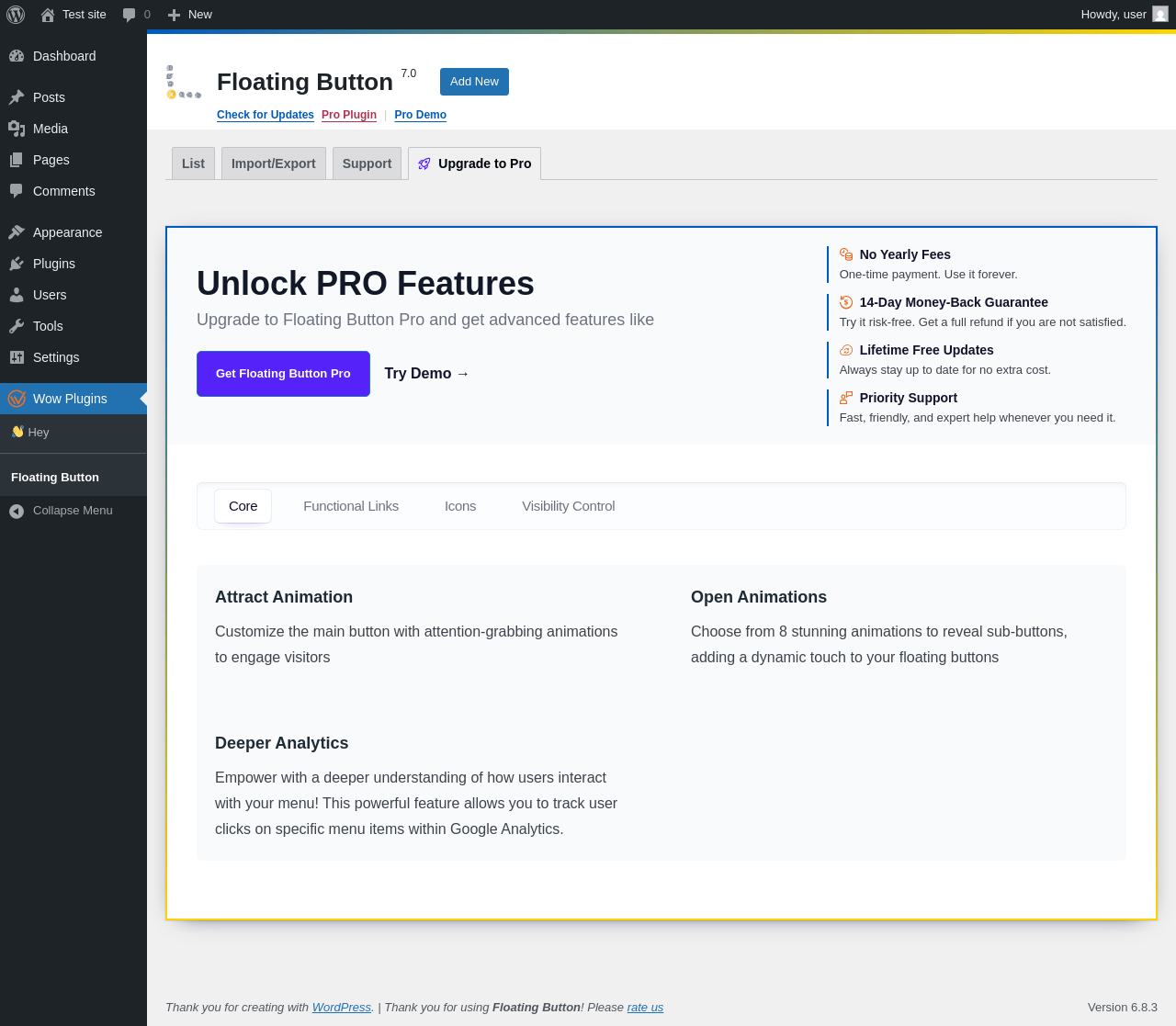Click the Test site name
Screen dimensions: 1176x1026
[85, 15]
